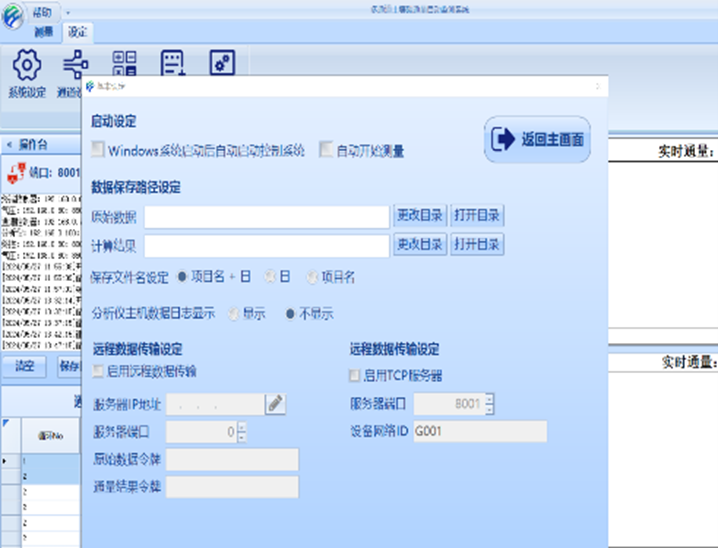Click the small logo icon in dialog title bar

point(90,86)
